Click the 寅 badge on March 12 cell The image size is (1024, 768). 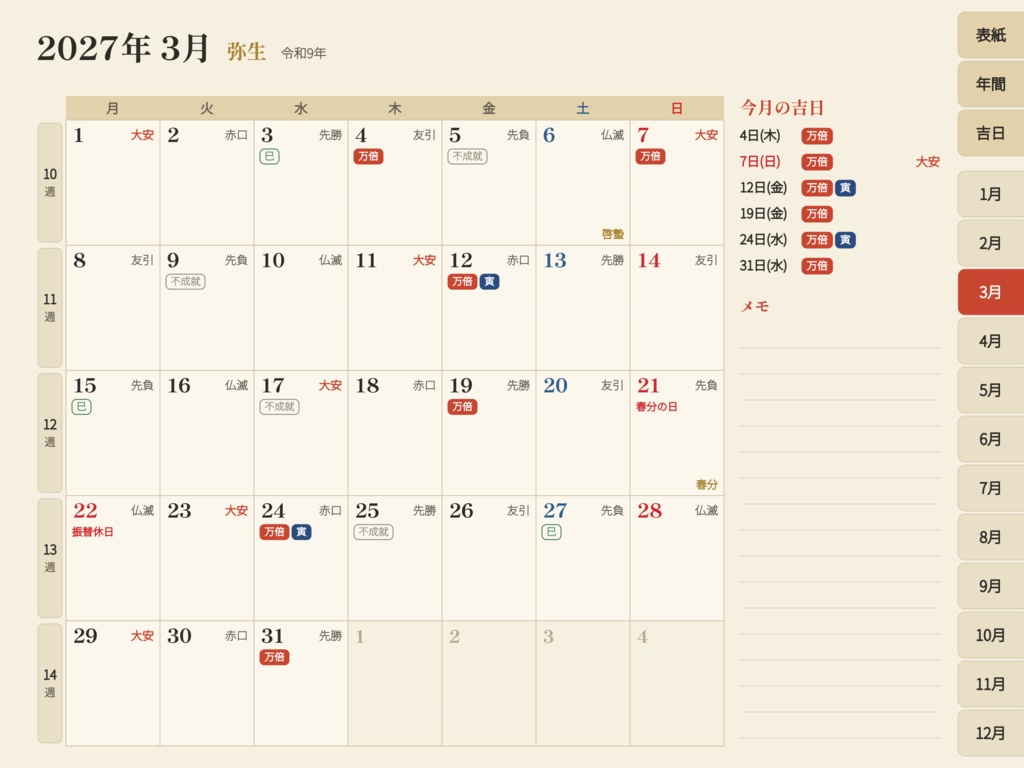[489, 281]
